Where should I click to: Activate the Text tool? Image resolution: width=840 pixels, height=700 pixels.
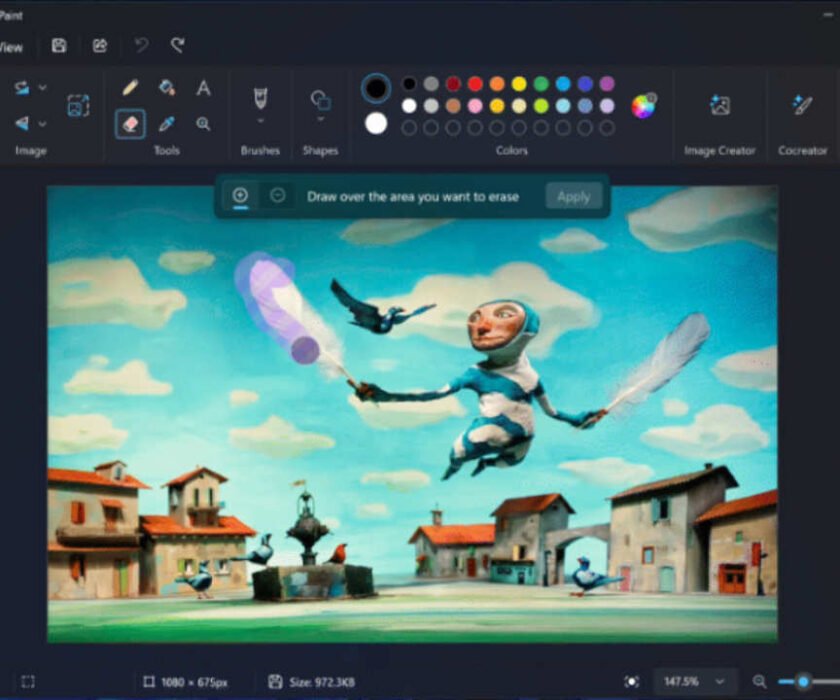click(204, 88)
